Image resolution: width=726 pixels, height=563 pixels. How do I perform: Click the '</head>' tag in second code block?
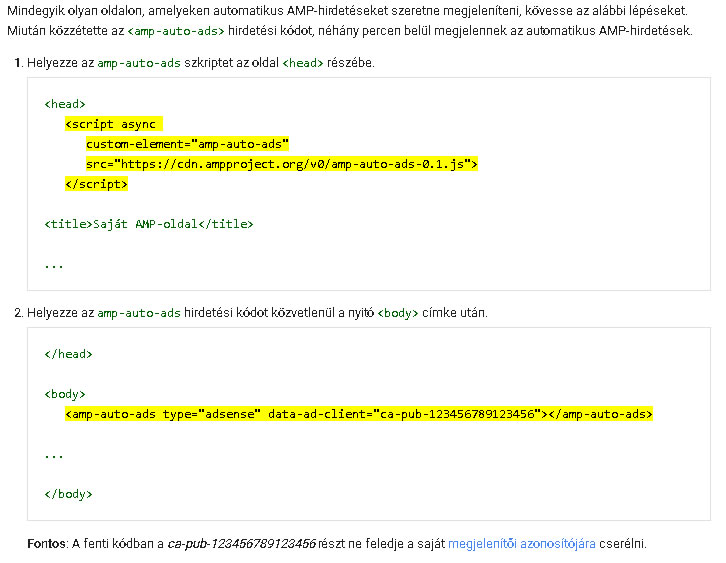[x=69, y=354]
